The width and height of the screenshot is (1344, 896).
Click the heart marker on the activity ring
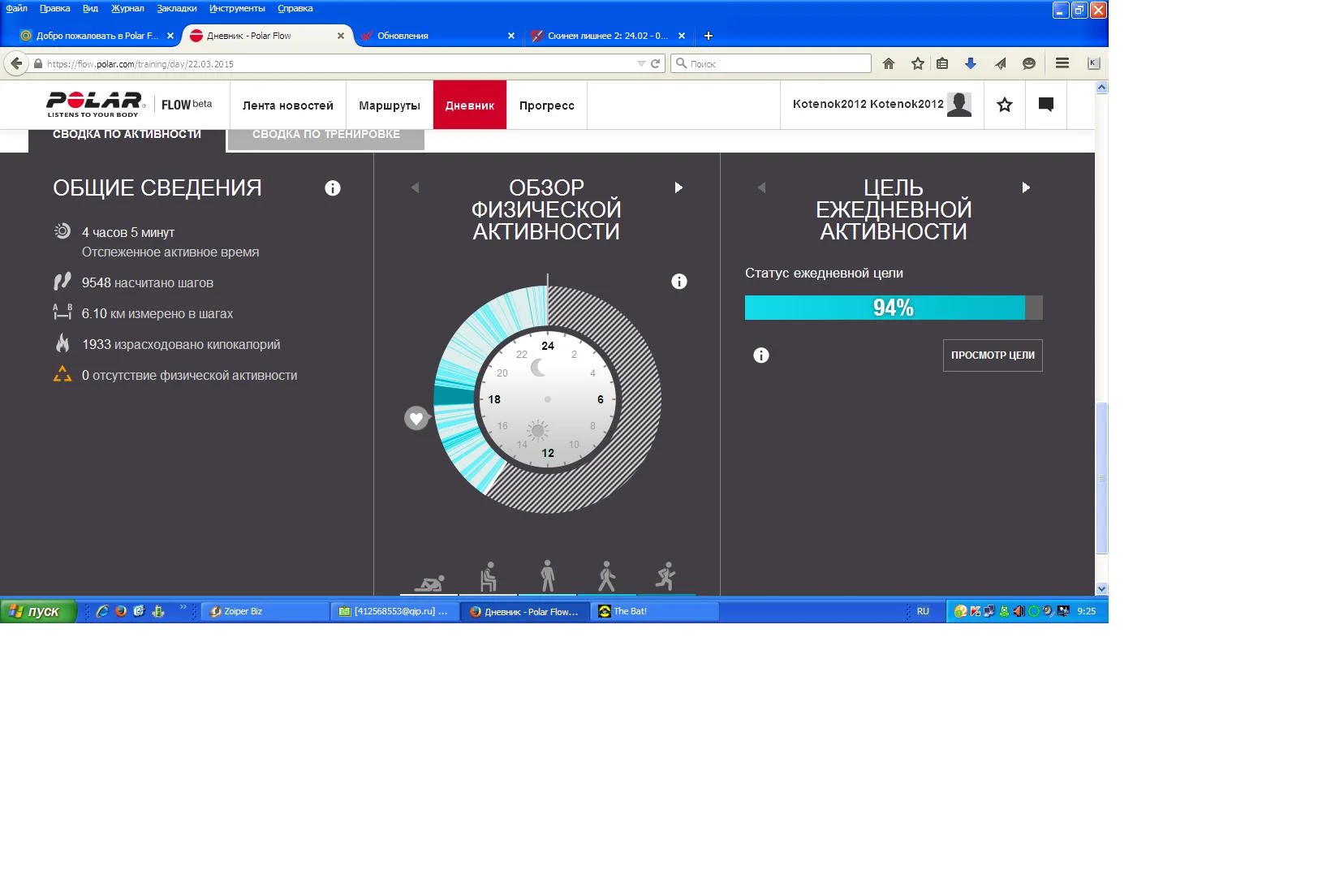point(416,418)
